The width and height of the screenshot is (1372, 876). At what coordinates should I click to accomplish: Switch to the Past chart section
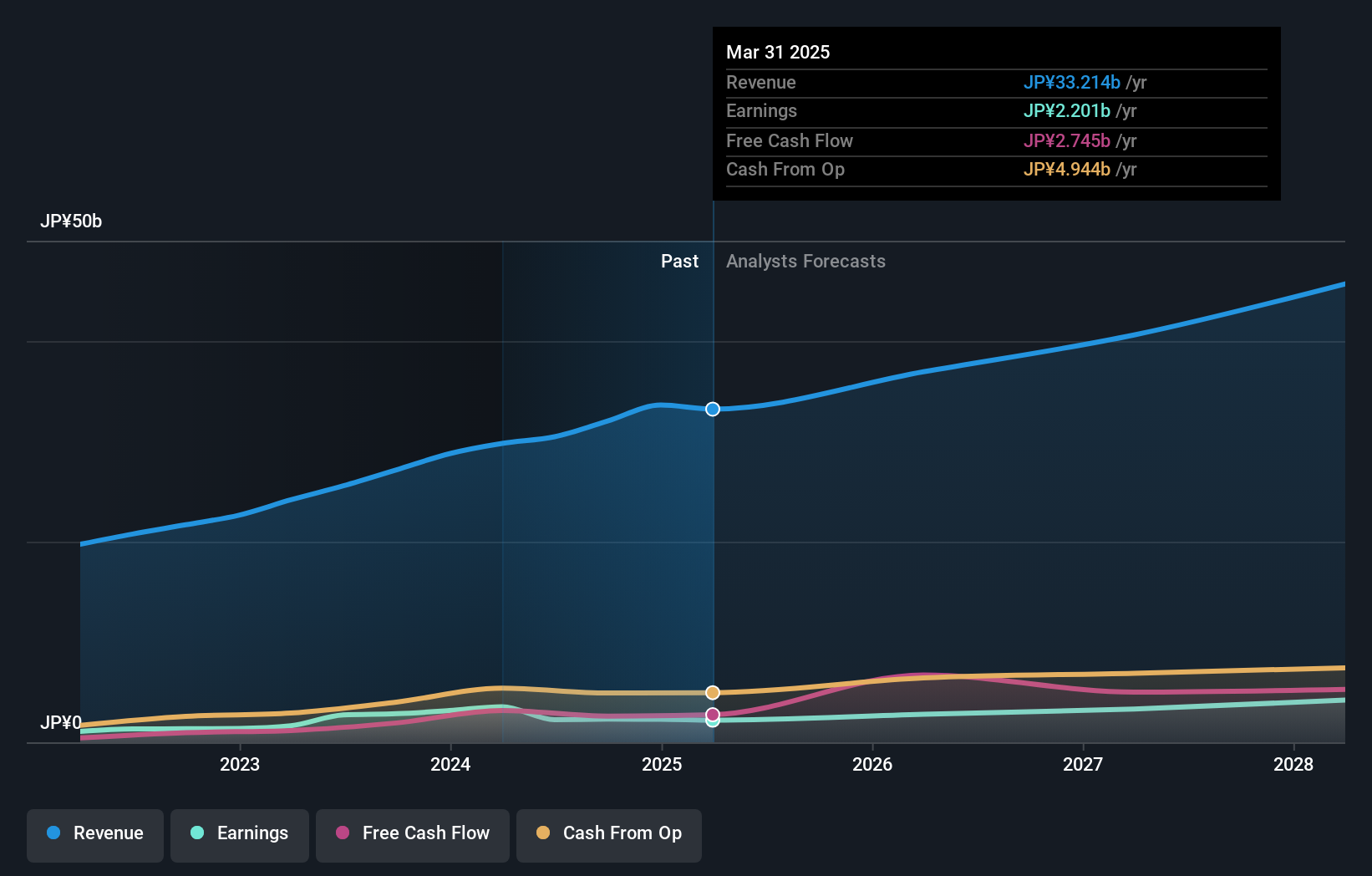[x=679, y=261]
